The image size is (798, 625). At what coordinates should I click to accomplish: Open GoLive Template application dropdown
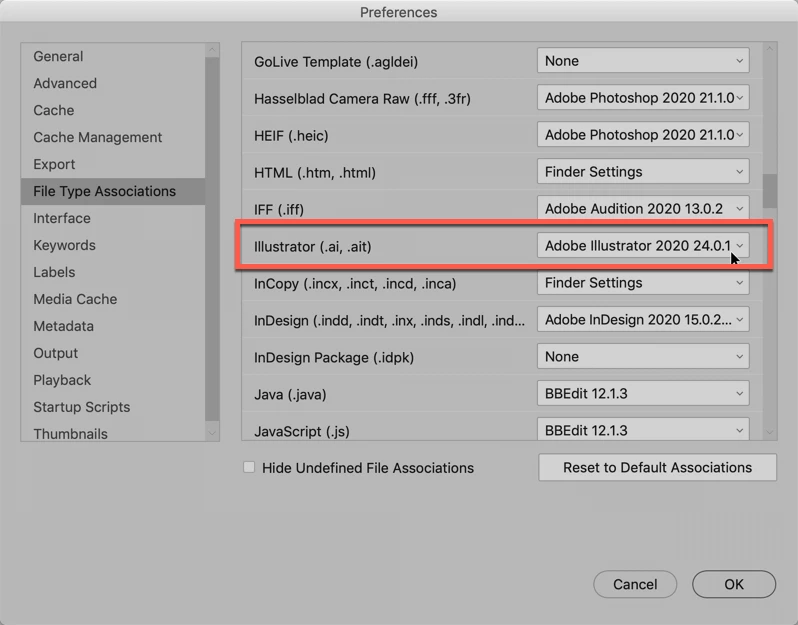click(x=643, y=61)
